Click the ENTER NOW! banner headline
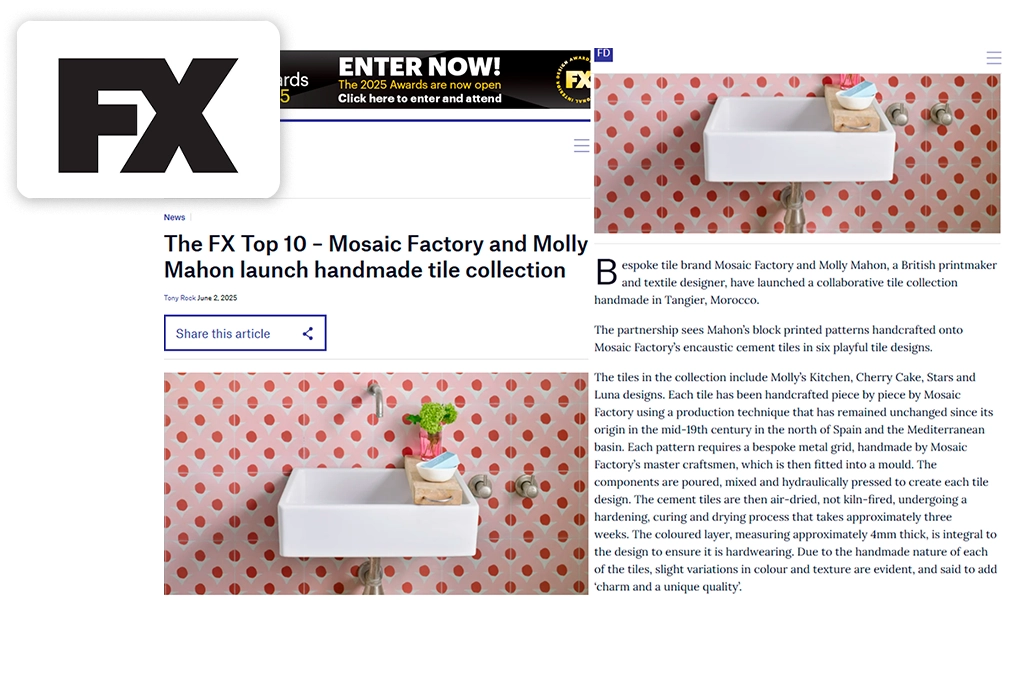1024x674 pixels. click(419, 67)
